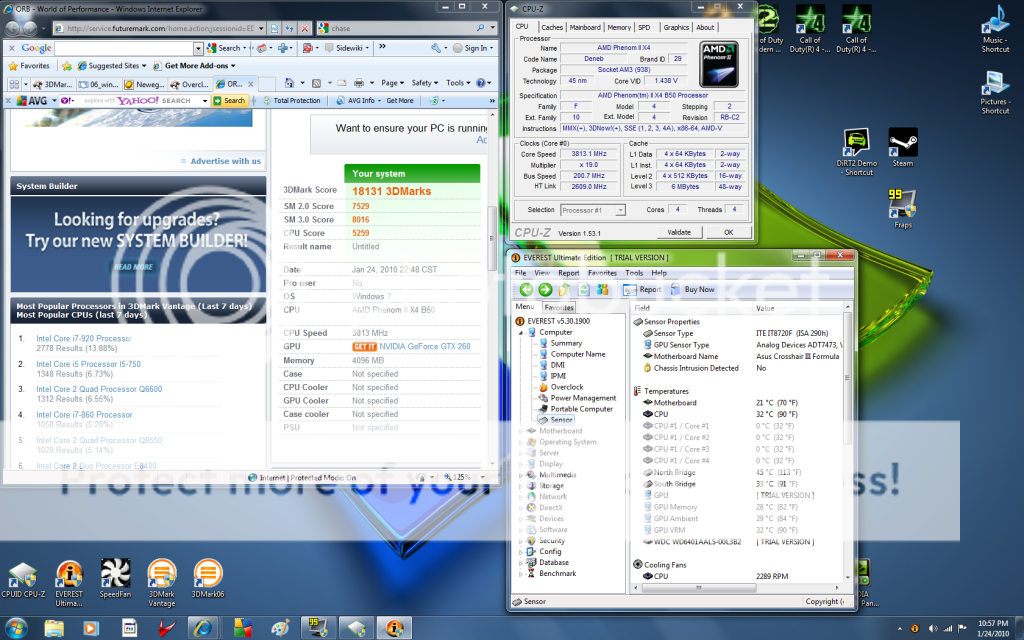The width and height of the screenshot is (1024, 640).
Task: Open the Steam desktop shortcut
Action: coord(903,148)
